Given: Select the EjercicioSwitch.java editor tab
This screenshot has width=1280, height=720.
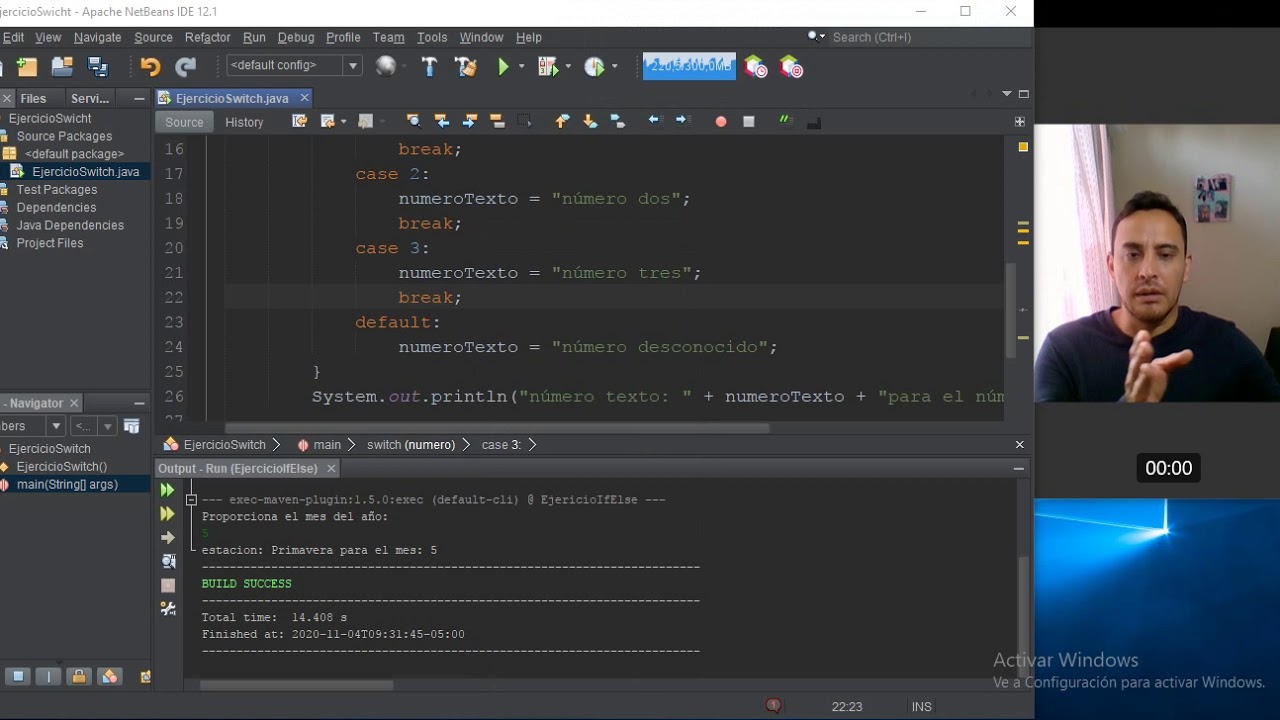Looking at the screenshot, I should pyautogui.click(x=232, y=98).
